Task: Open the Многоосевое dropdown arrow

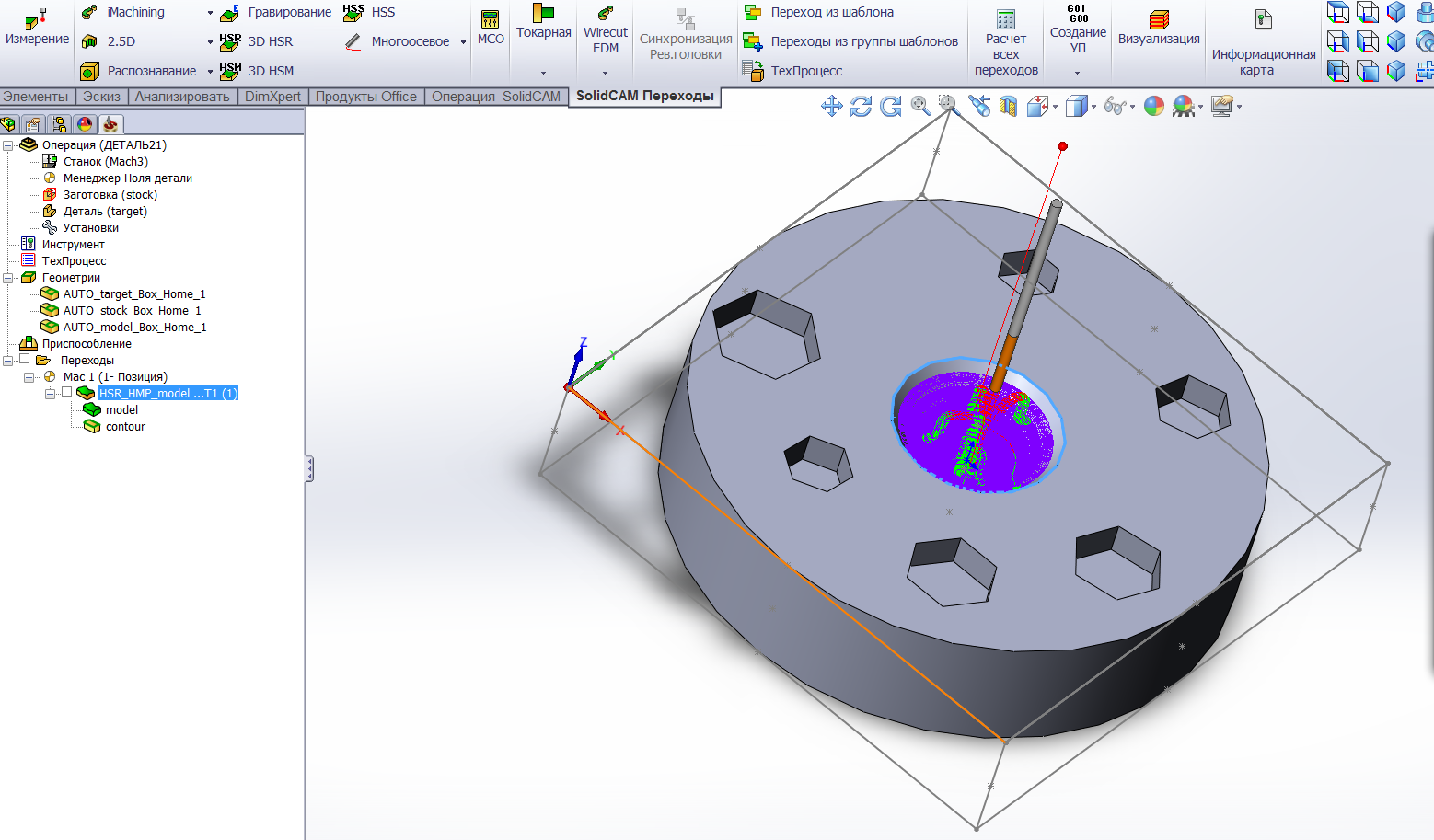Action: coord(463,42)
